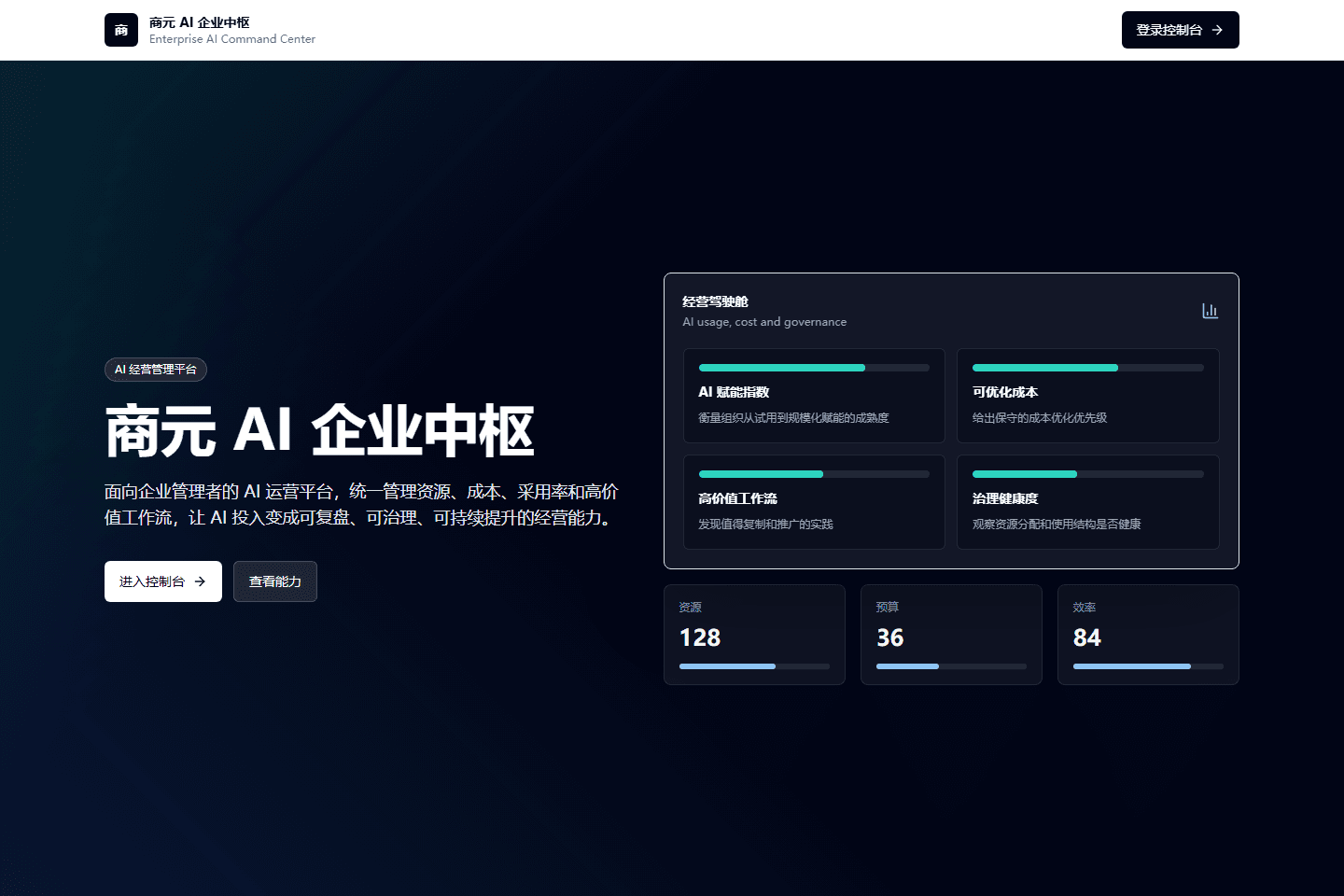The height and width of the screenshot is (896, 1344).
Task: Click the 给出保守的成本优化优先级 description
Action: click(1040, 418)
